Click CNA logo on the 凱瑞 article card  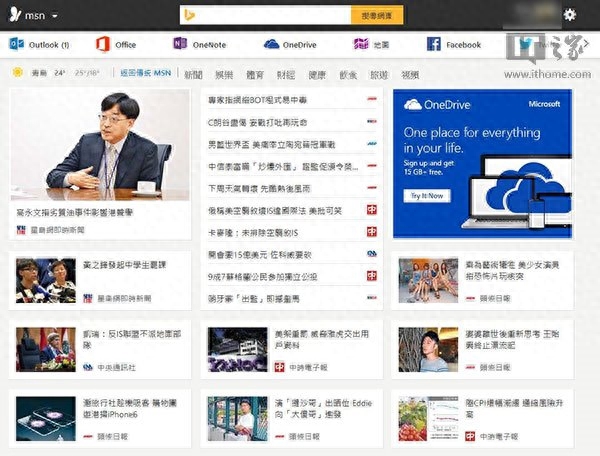88,367
